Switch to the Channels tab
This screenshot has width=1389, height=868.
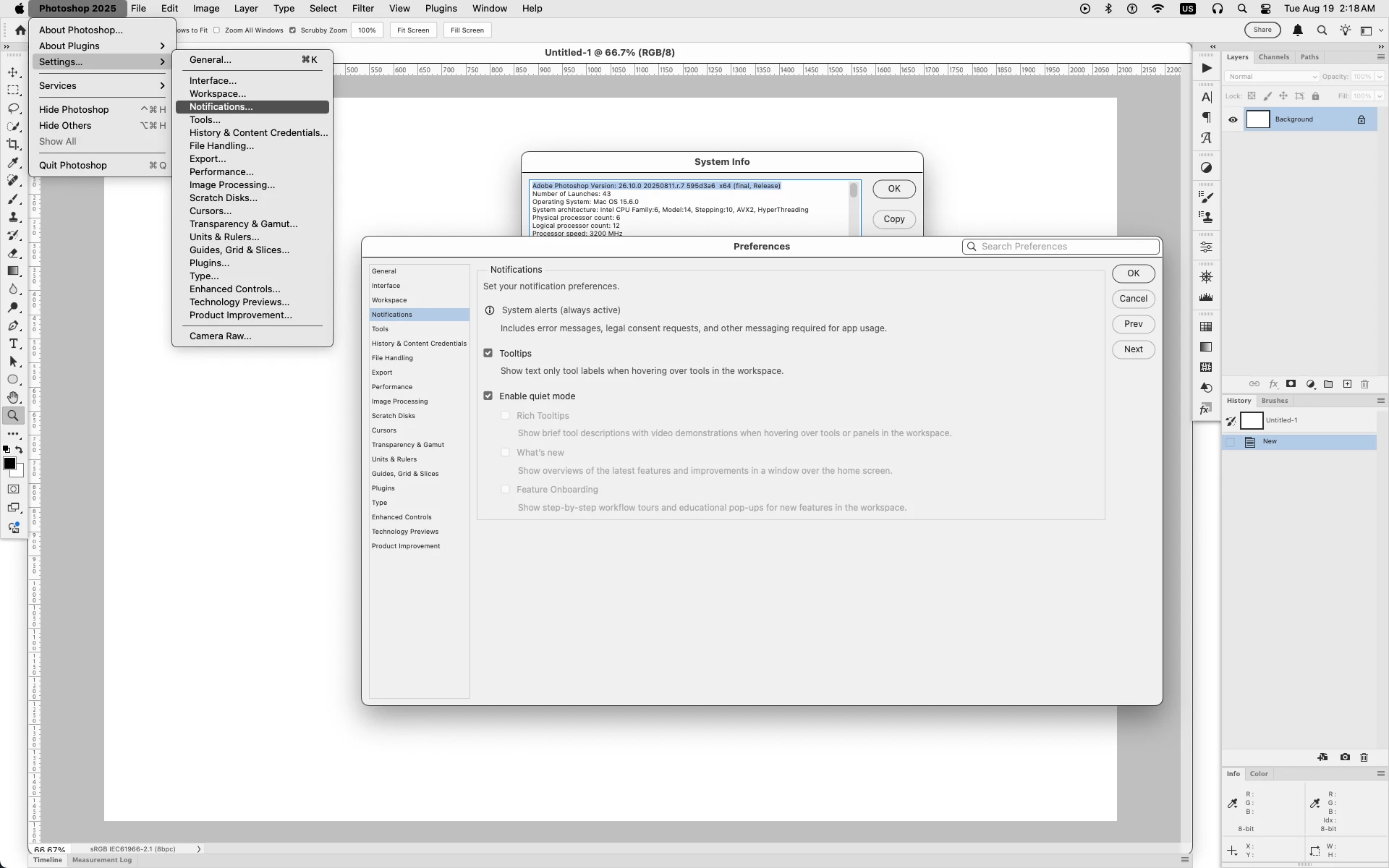[1273, 57]
